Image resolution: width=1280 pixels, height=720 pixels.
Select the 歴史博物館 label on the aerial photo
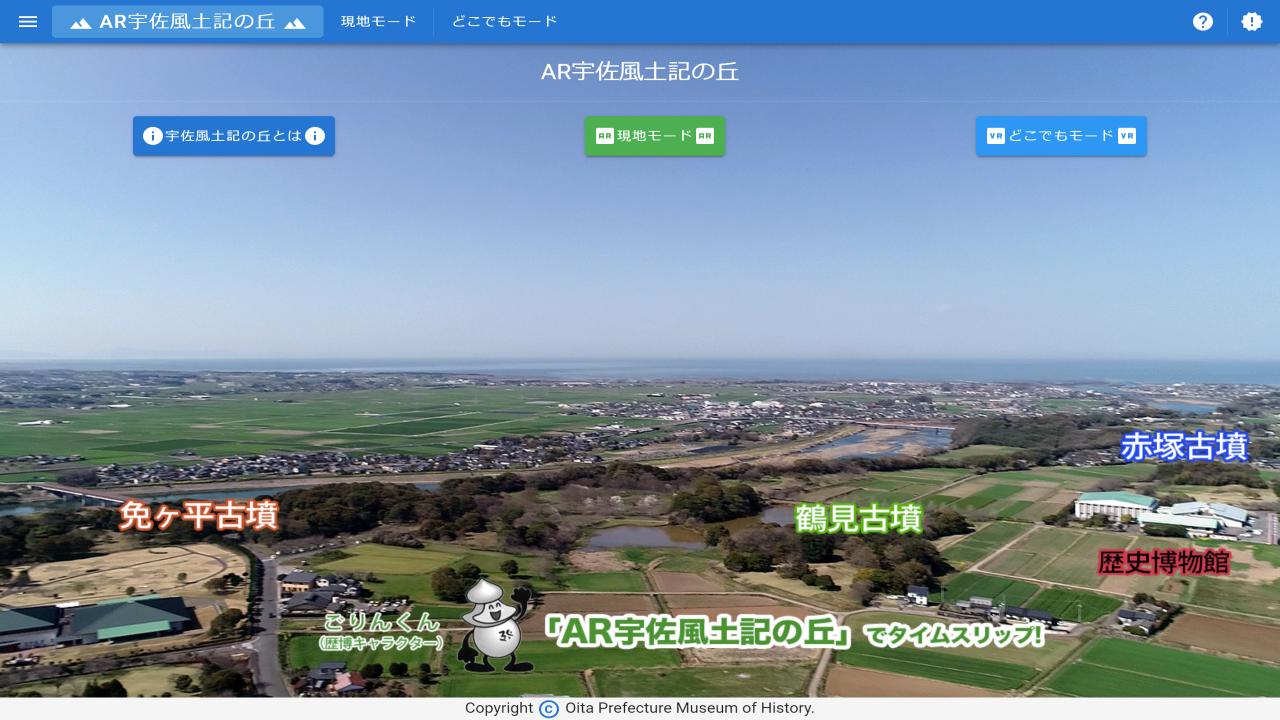click(x=1164, y=561)
